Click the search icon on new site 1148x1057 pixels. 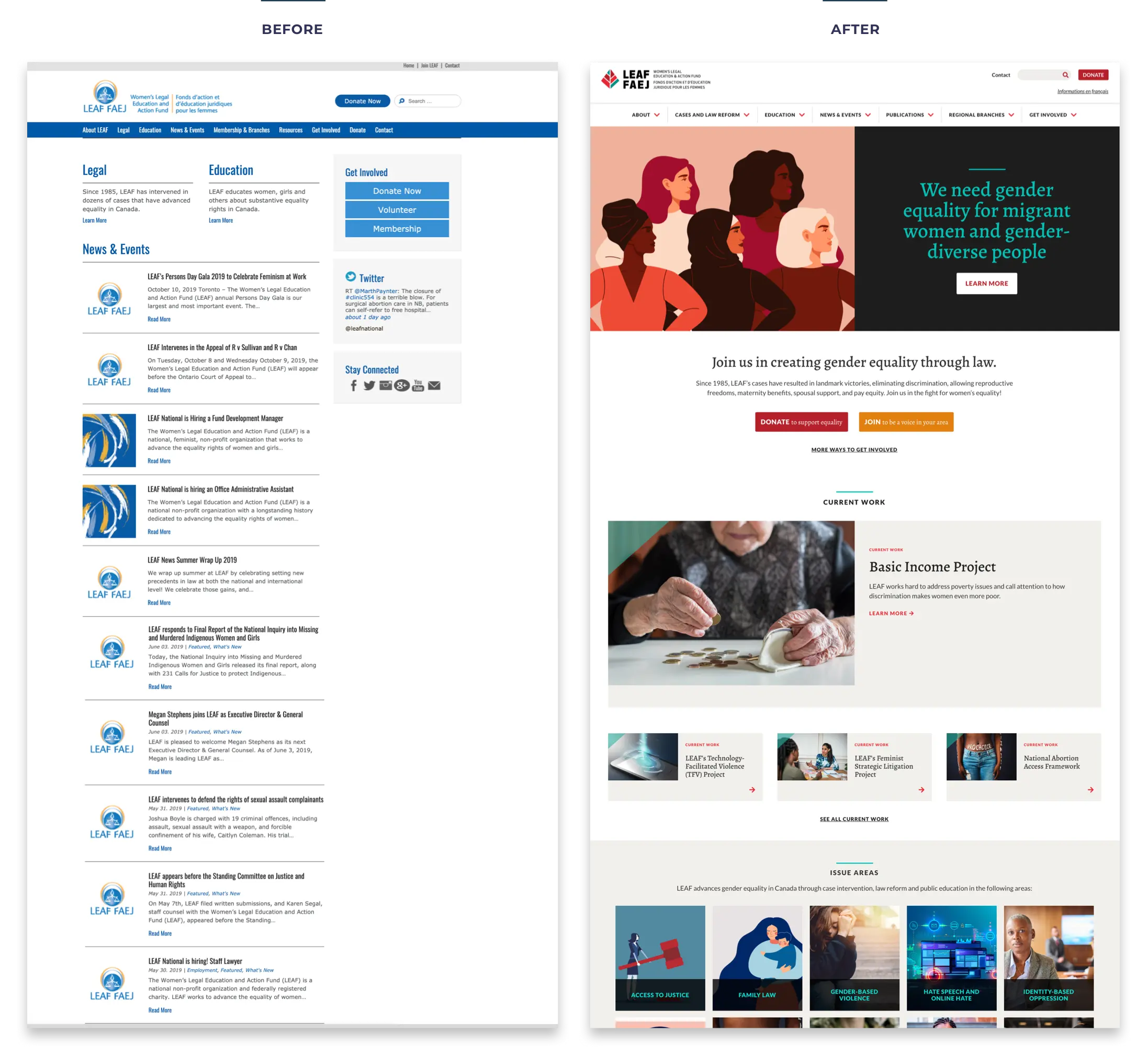1064,75
